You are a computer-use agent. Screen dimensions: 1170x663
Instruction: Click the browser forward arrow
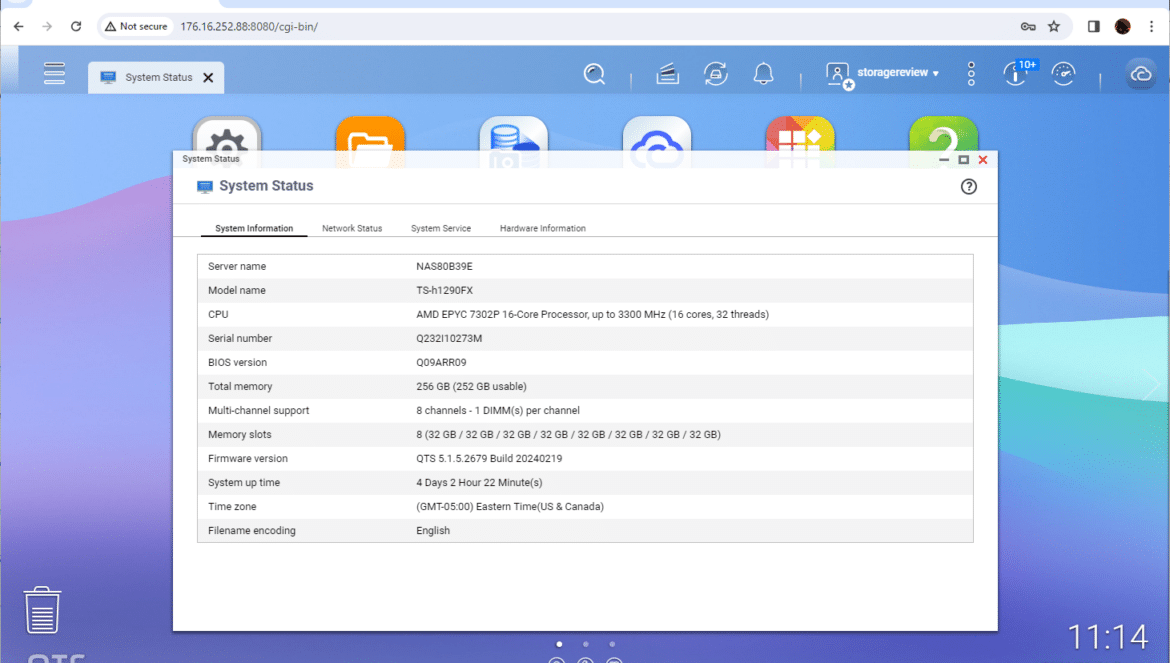click(x=47, y=27)
